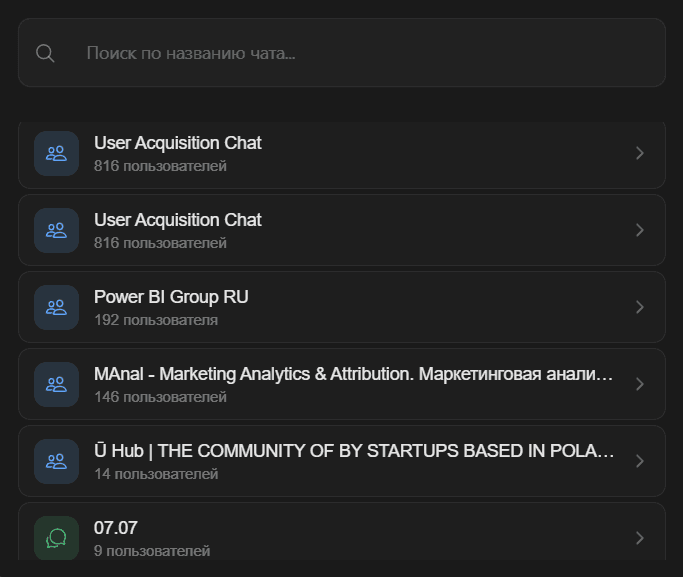Open the 07.07 chat chevron arrow

[639, 538]
